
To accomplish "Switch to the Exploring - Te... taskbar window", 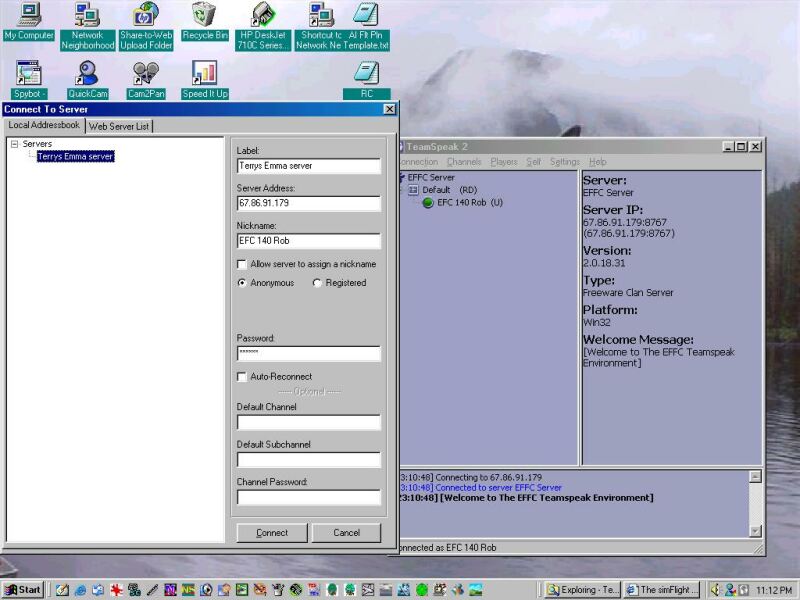I will pyautogui.click(x=582, y=590).
